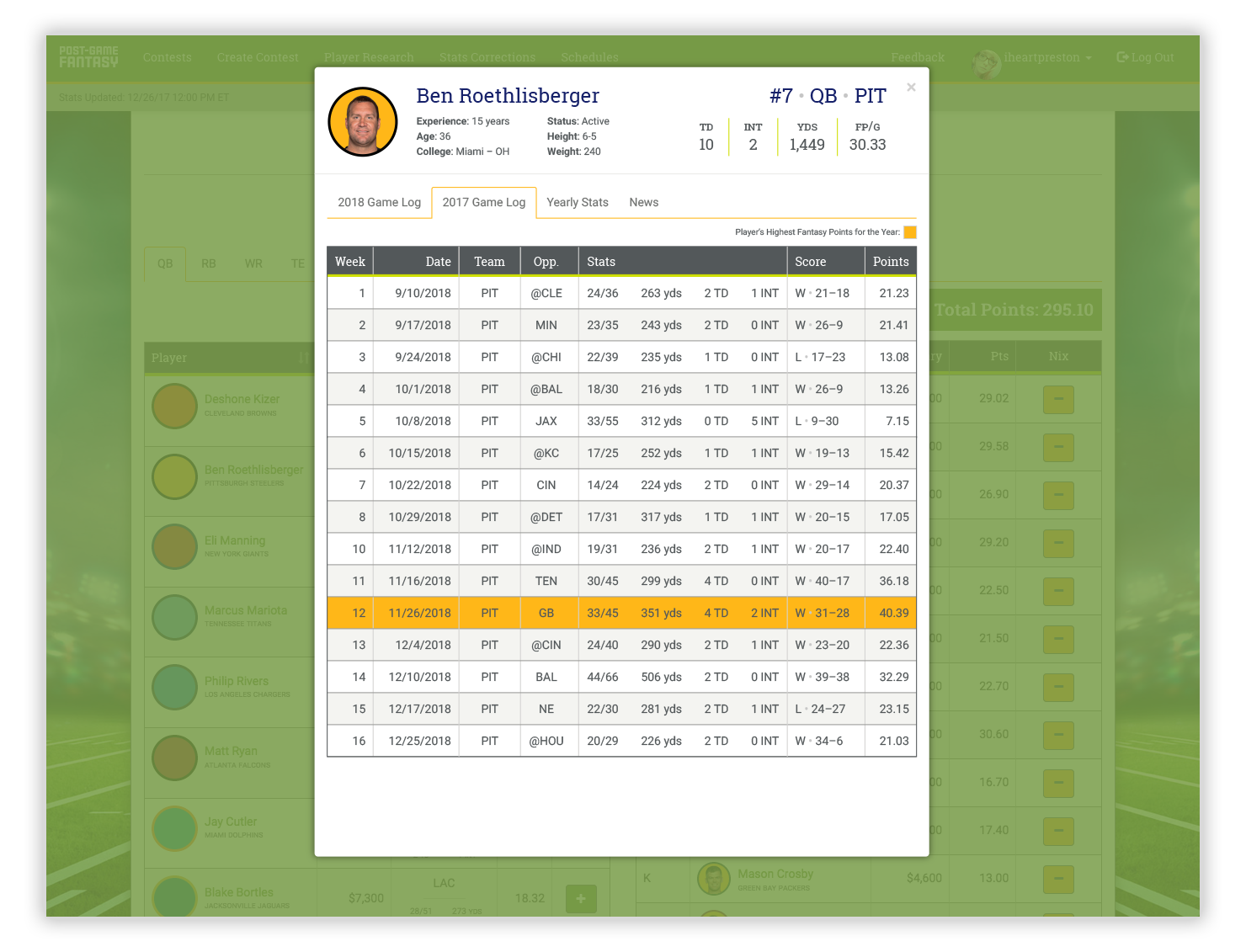The image size is (1246, 952).
Task: Click the @CLE opponent cell in week 1
Action: (x=546, y=293)
